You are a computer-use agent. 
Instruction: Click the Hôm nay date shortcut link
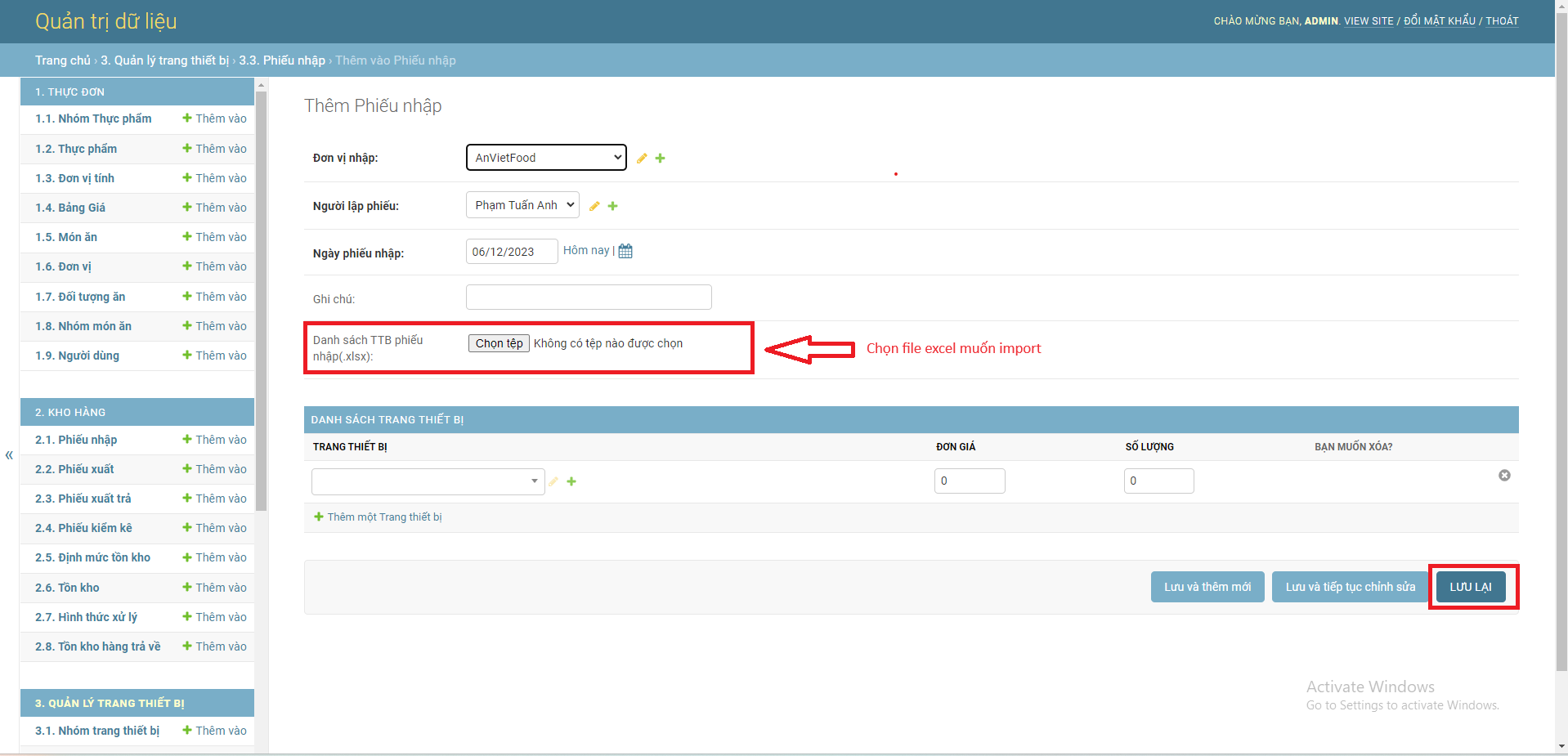click(585, 250)
